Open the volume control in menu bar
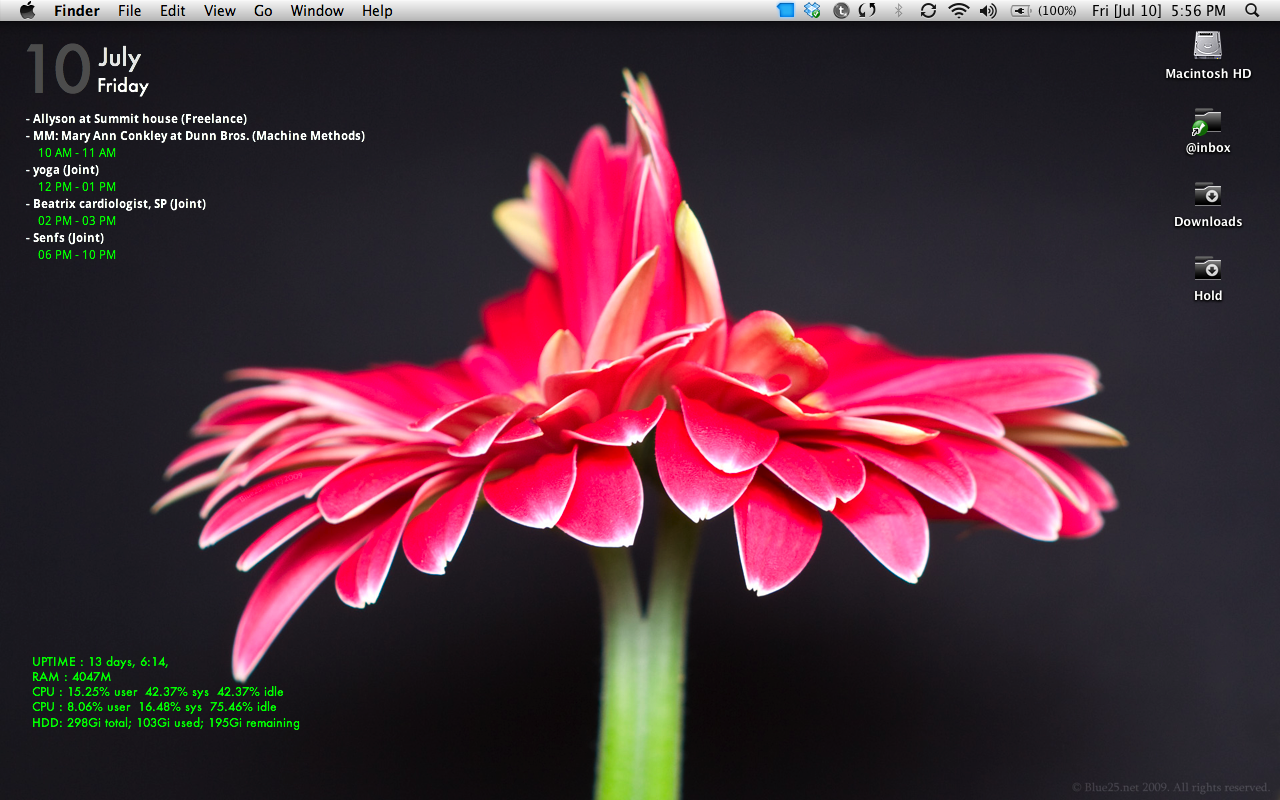The image size is (1280, 800). click(x=988, y=11)
